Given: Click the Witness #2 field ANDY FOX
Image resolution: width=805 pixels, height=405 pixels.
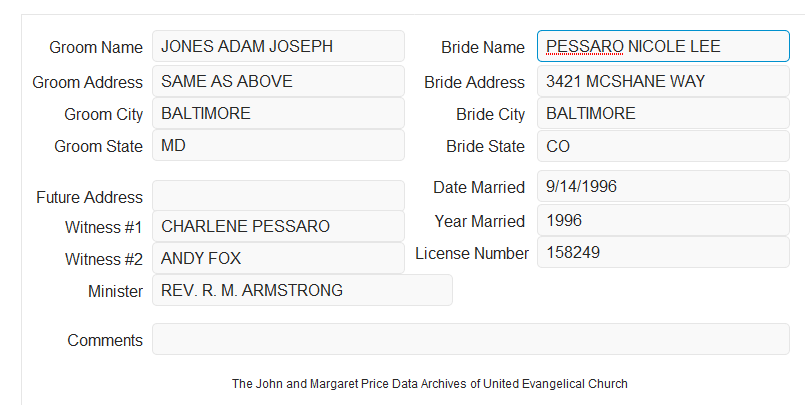Looking at the screenshot, I should pyautogui.click(x=278, y=258).
